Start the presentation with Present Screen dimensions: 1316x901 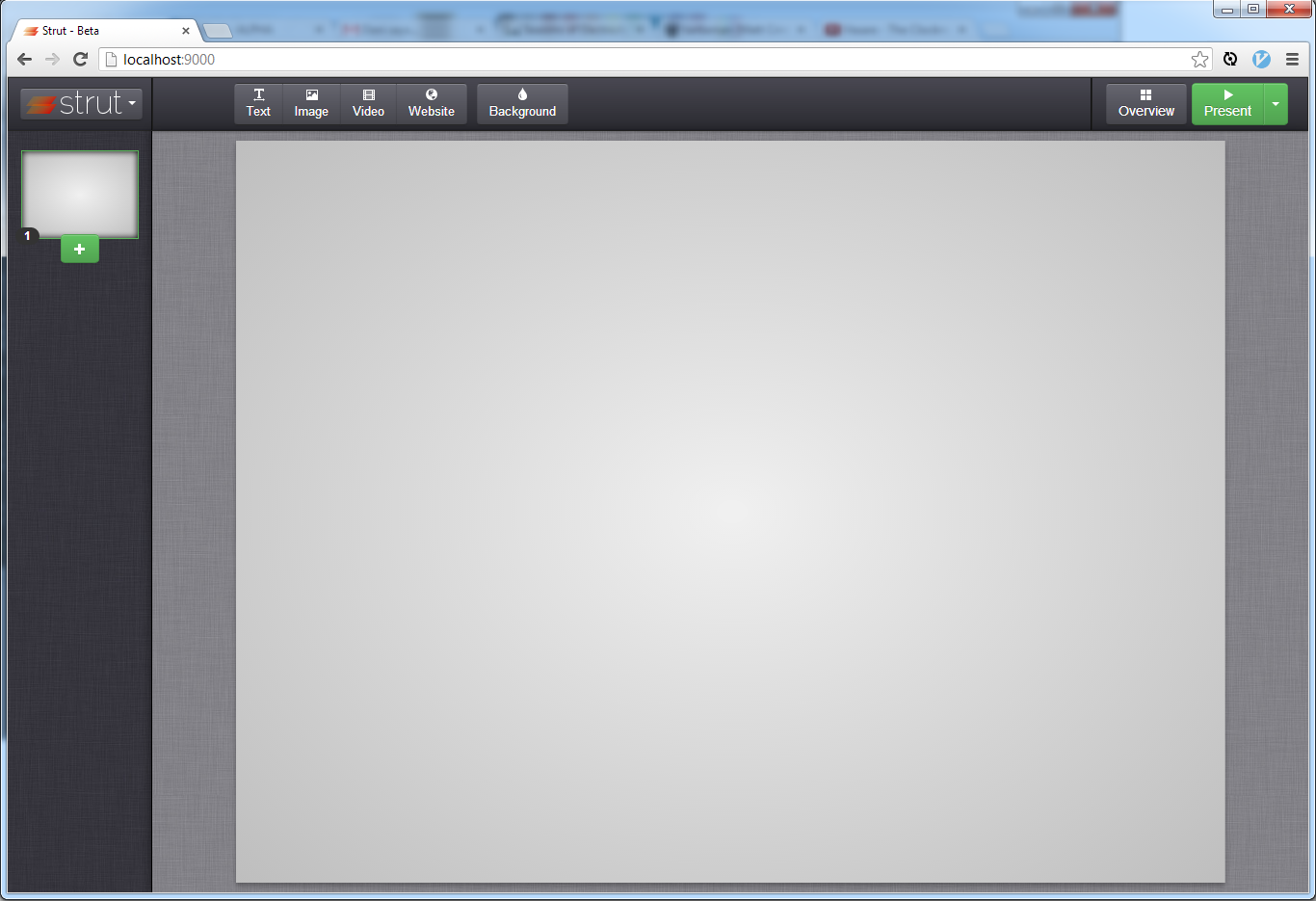coord(1227,103)
